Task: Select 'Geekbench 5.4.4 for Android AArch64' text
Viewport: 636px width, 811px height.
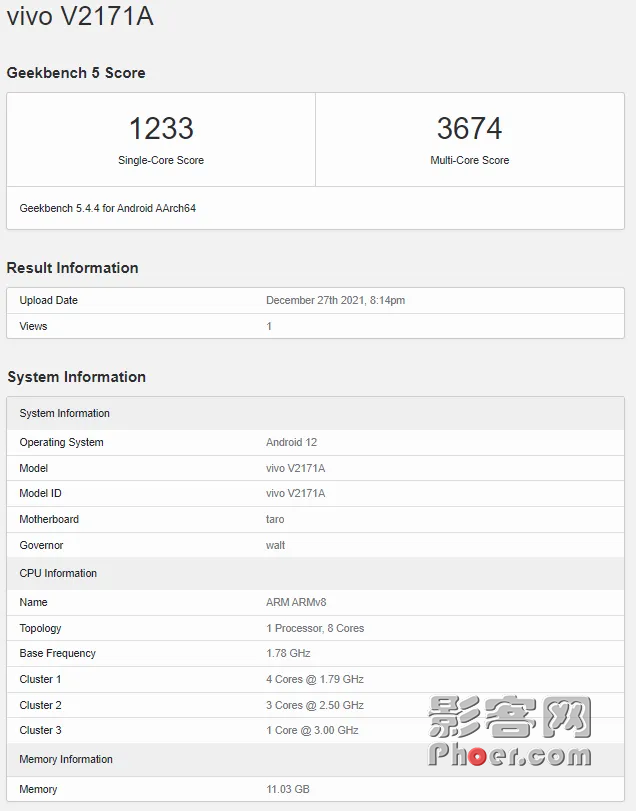Action: point(108,208)
